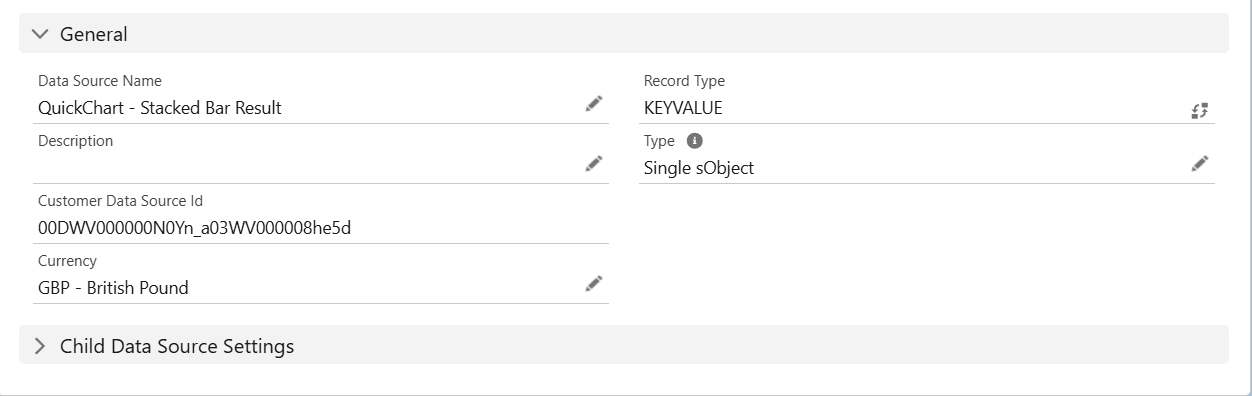1252x396 pixels.
Task: Show the info tooltip beside Type
Action: pyautogui.click(x=695, y=141)
